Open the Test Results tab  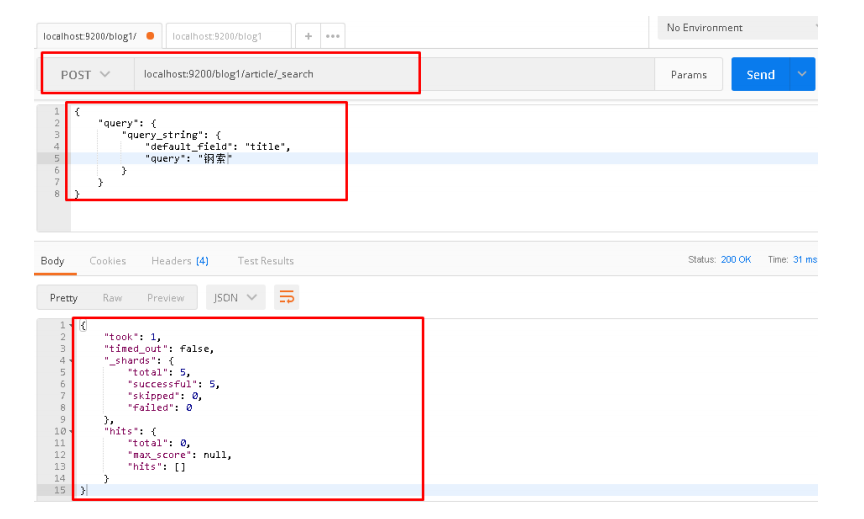point(266,261)
